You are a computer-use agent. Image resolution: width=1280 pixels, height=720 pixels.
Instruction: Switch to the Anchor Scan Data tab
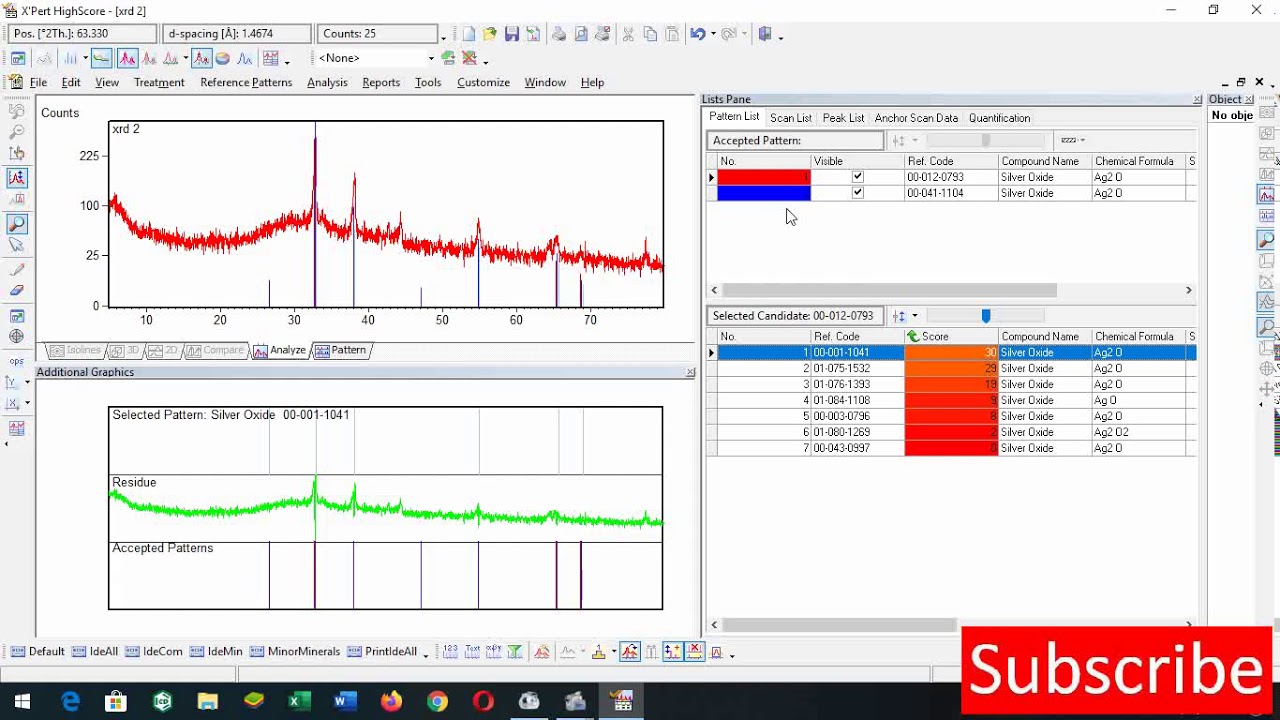click(x=916, y=118)
